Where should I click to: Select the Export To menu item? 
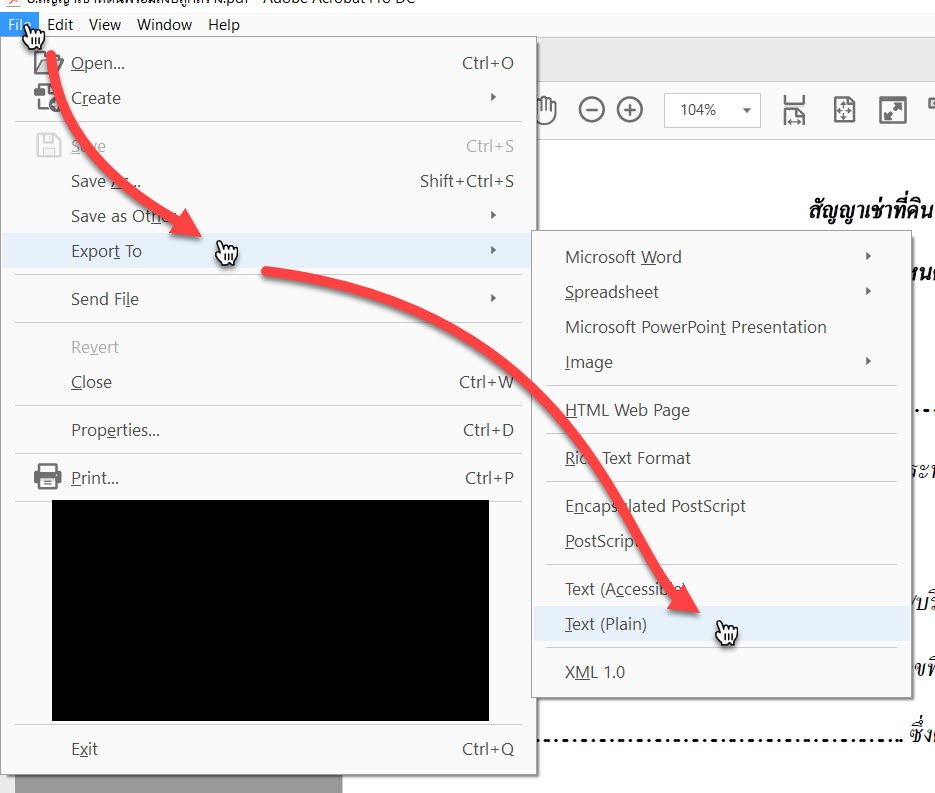[266, 251]
